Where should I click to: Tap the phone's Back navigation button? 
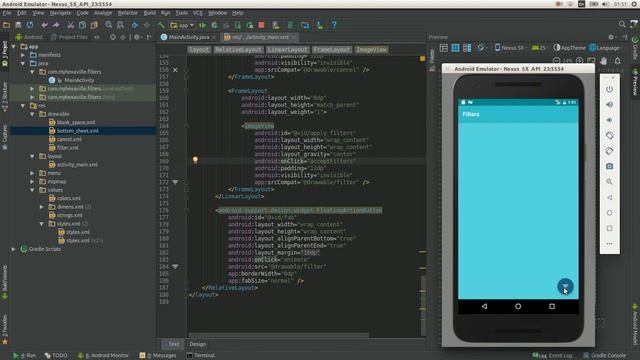[x=484, y=306]
